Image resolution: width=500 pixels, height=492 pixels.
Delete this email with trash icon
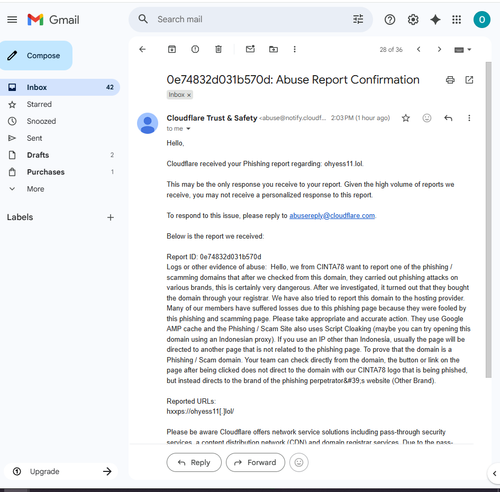click(218, 49)
